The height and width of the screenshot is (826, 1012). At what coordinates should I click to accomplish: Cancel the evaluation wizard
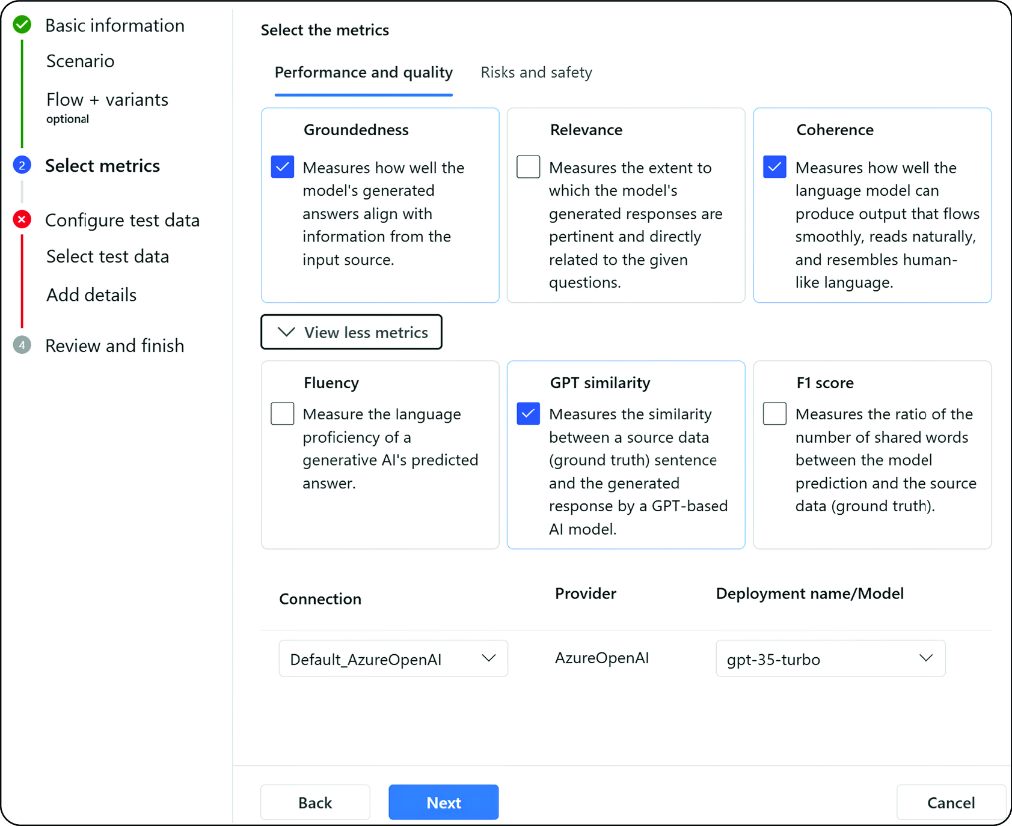point(951,802)
